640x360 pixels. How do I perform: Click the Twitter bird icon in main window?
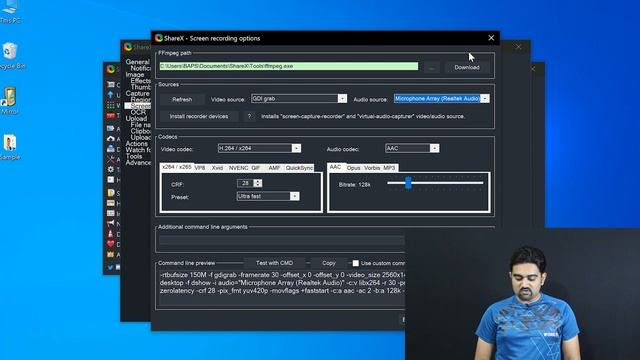(111, 267)
